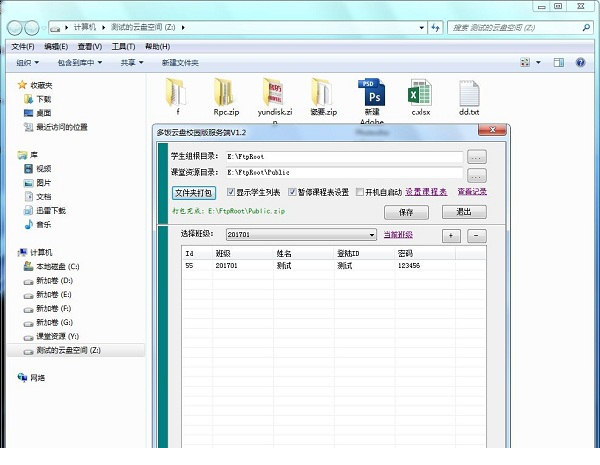Click the 课堂资源目录 path field
Image resolution: width=600 pixels, height=465 pixels.
344,173
